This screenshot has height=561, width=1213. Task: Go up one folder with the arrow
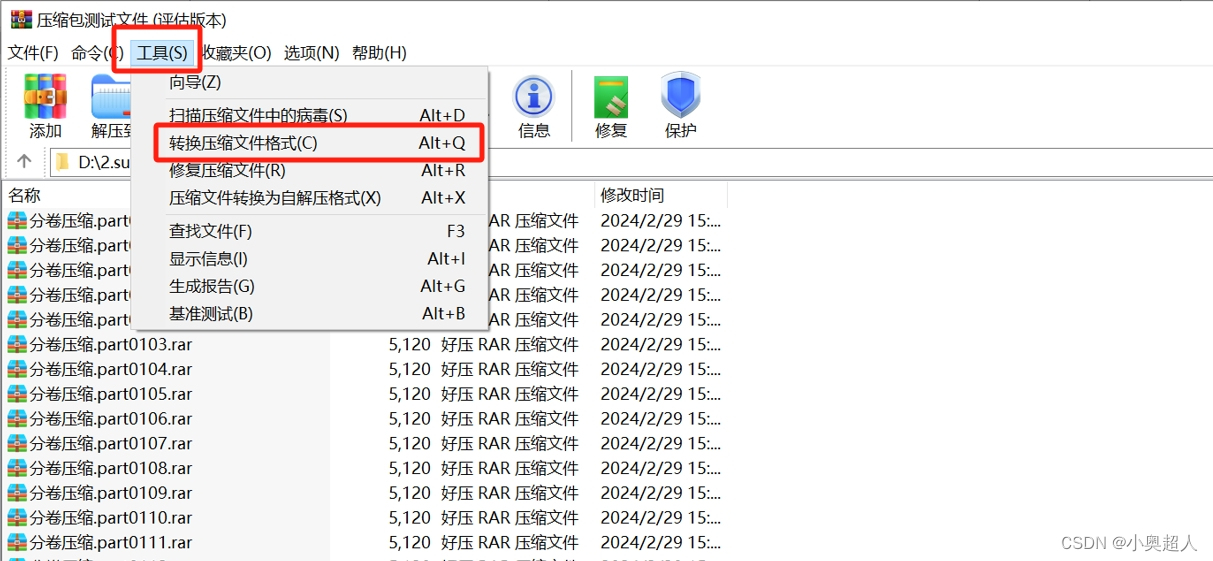[25, 161]
